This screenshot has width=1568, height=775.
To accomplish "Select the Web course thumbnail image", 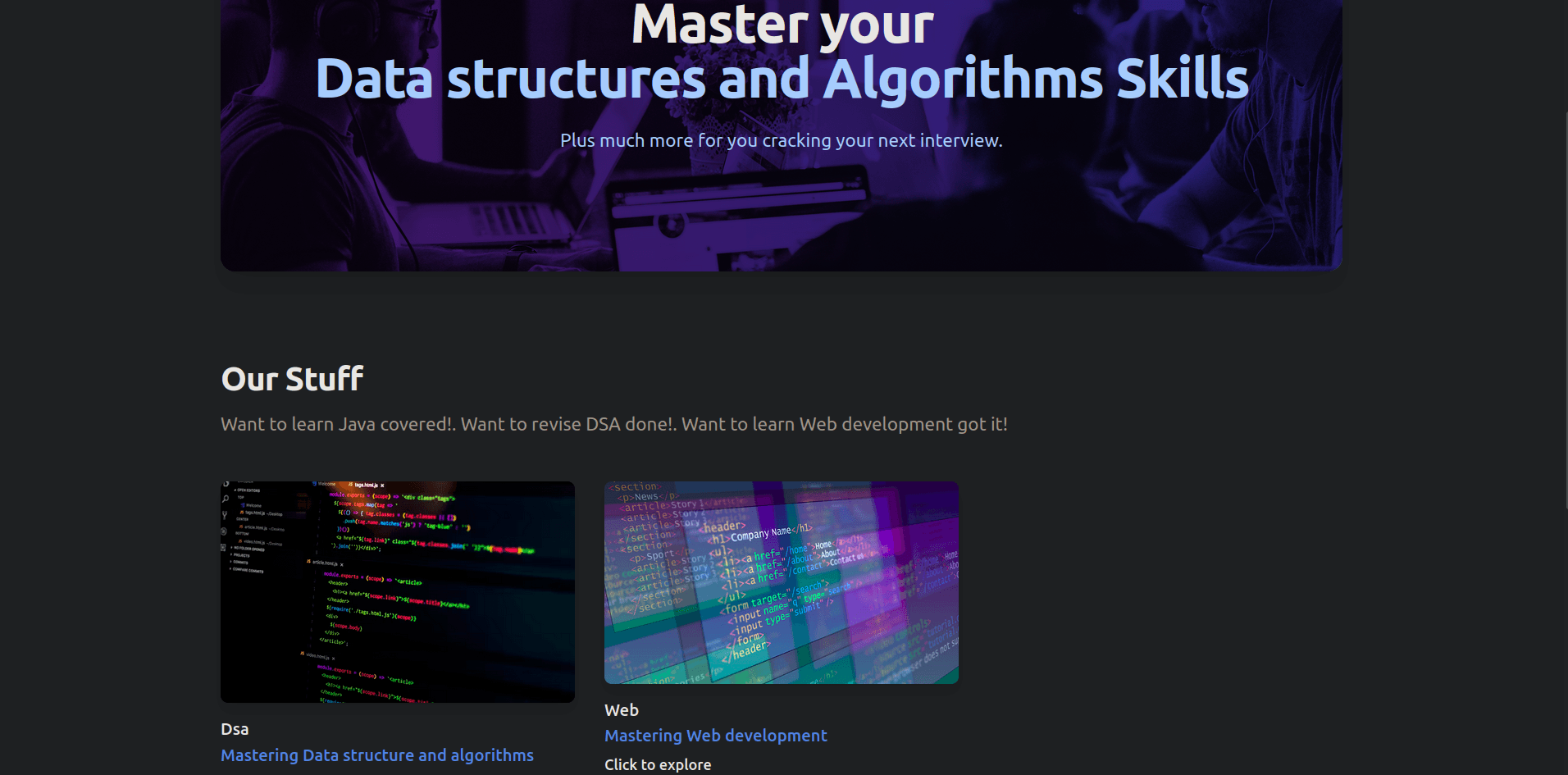I will (x=781, y=582).
